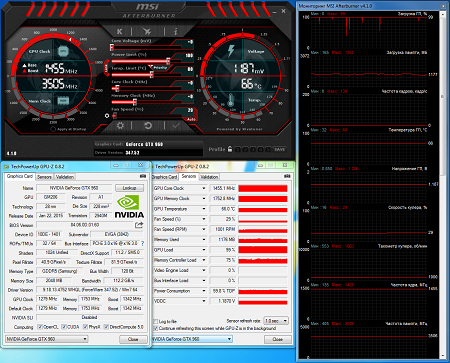
Task: Select profile slot 3 in Afterburner
Action: 253,149
